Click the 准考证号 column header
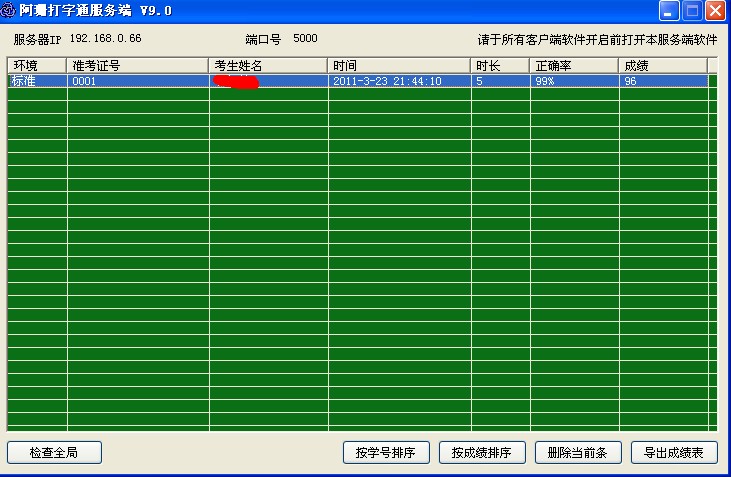 coord(138,66)
